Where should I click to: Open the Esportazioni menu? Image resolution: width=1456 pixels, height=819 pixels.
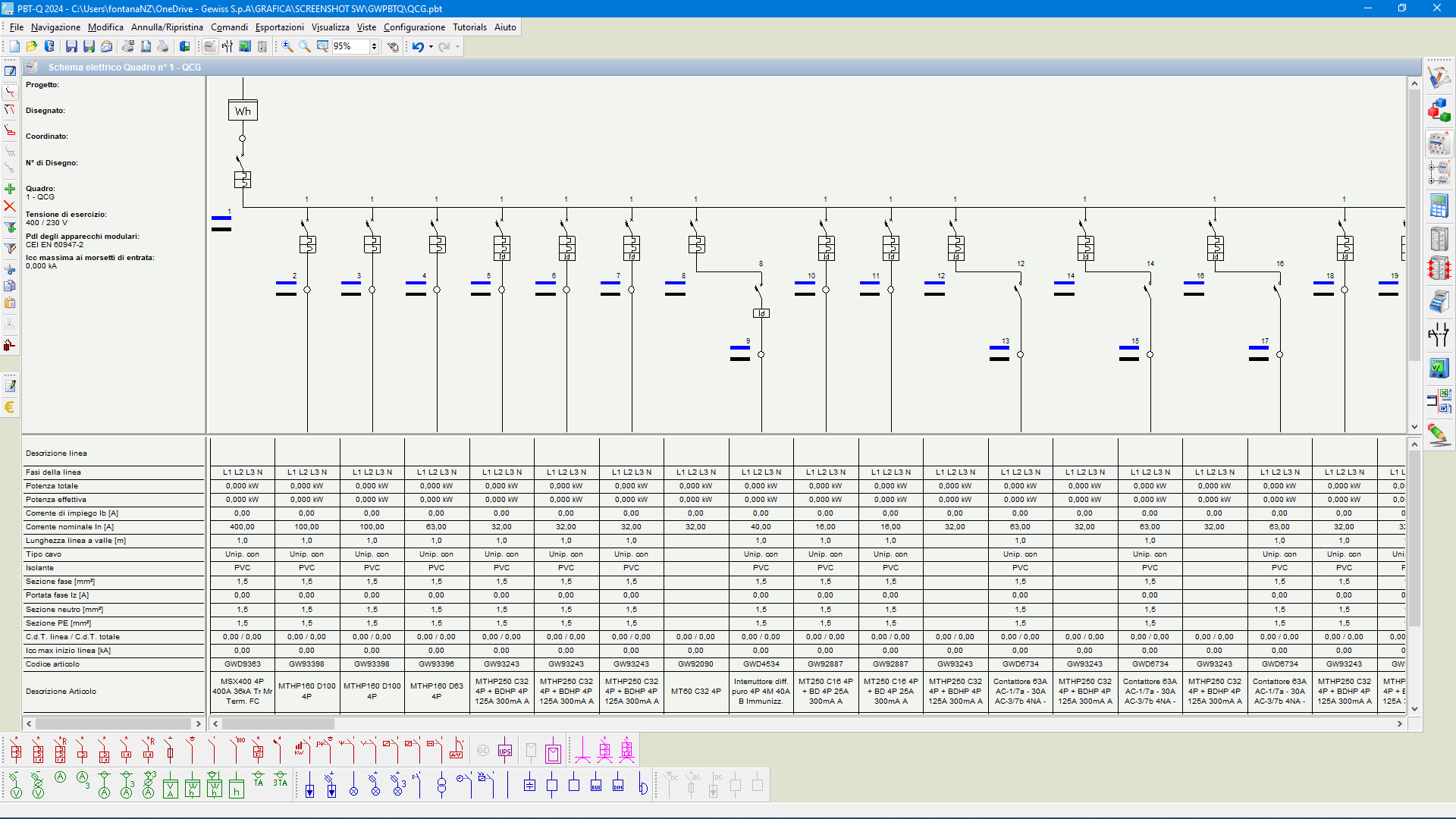(279, 27)
